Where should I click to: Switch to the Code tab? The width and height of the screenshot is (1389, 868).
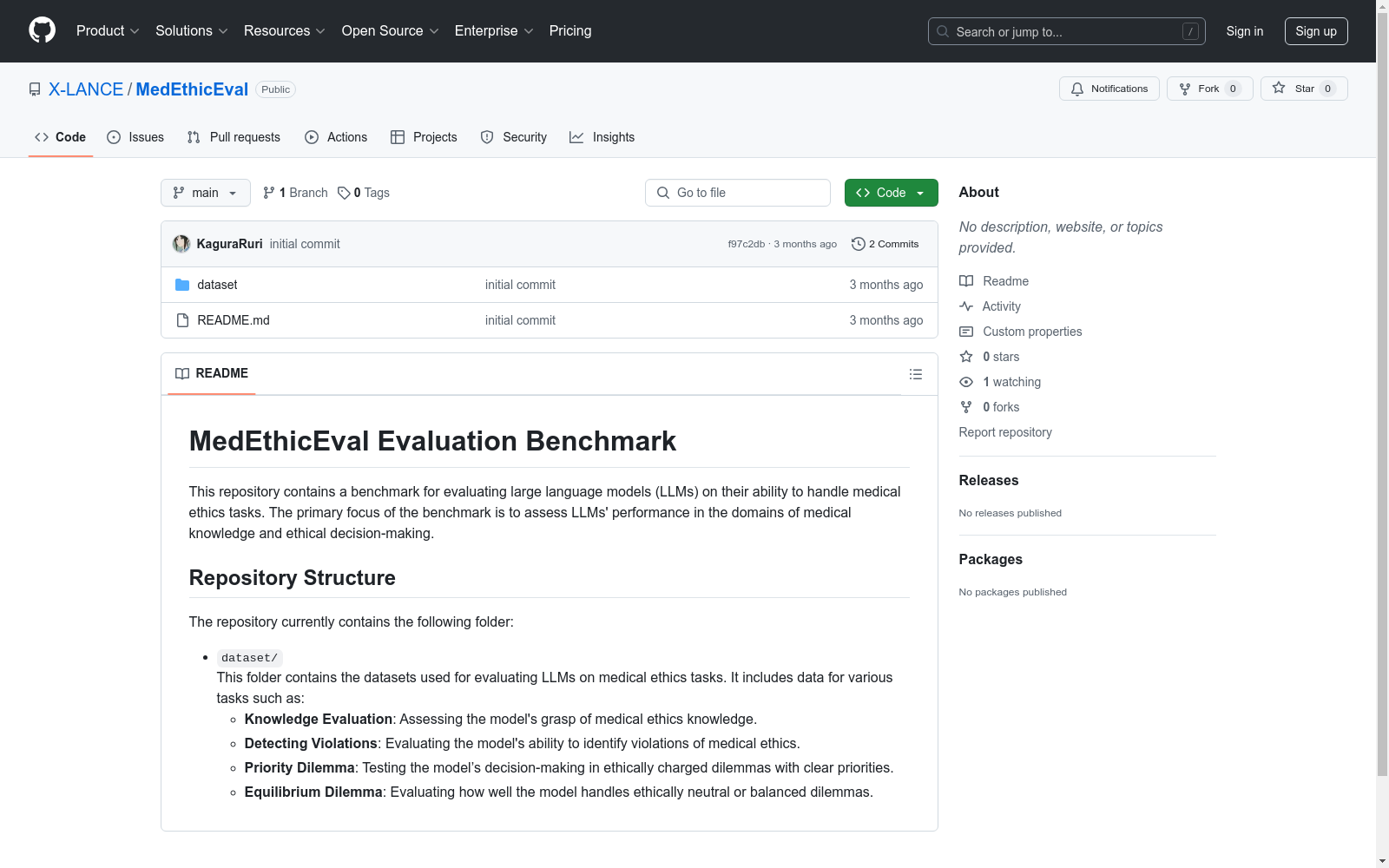click(x=60, y=137)
